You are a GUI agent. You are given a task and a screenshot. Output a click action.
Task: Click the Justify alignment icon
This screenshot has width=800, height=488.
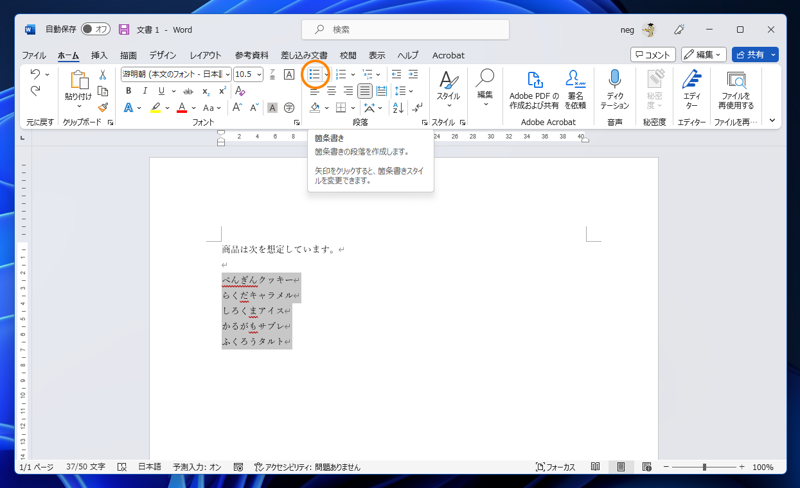[364, 91]
